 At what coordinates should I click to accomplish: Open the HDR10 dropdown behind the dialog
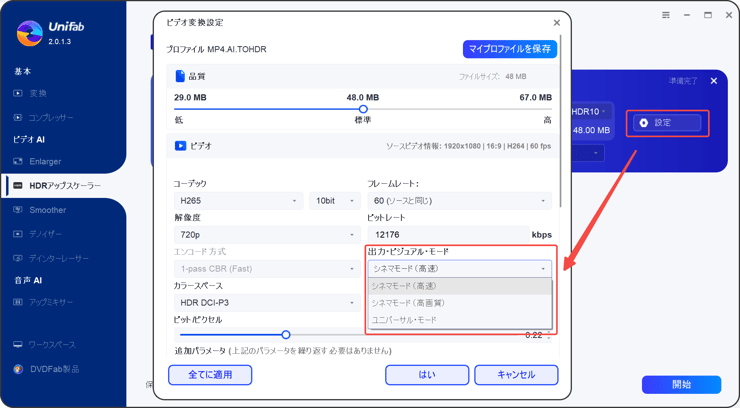589,112
